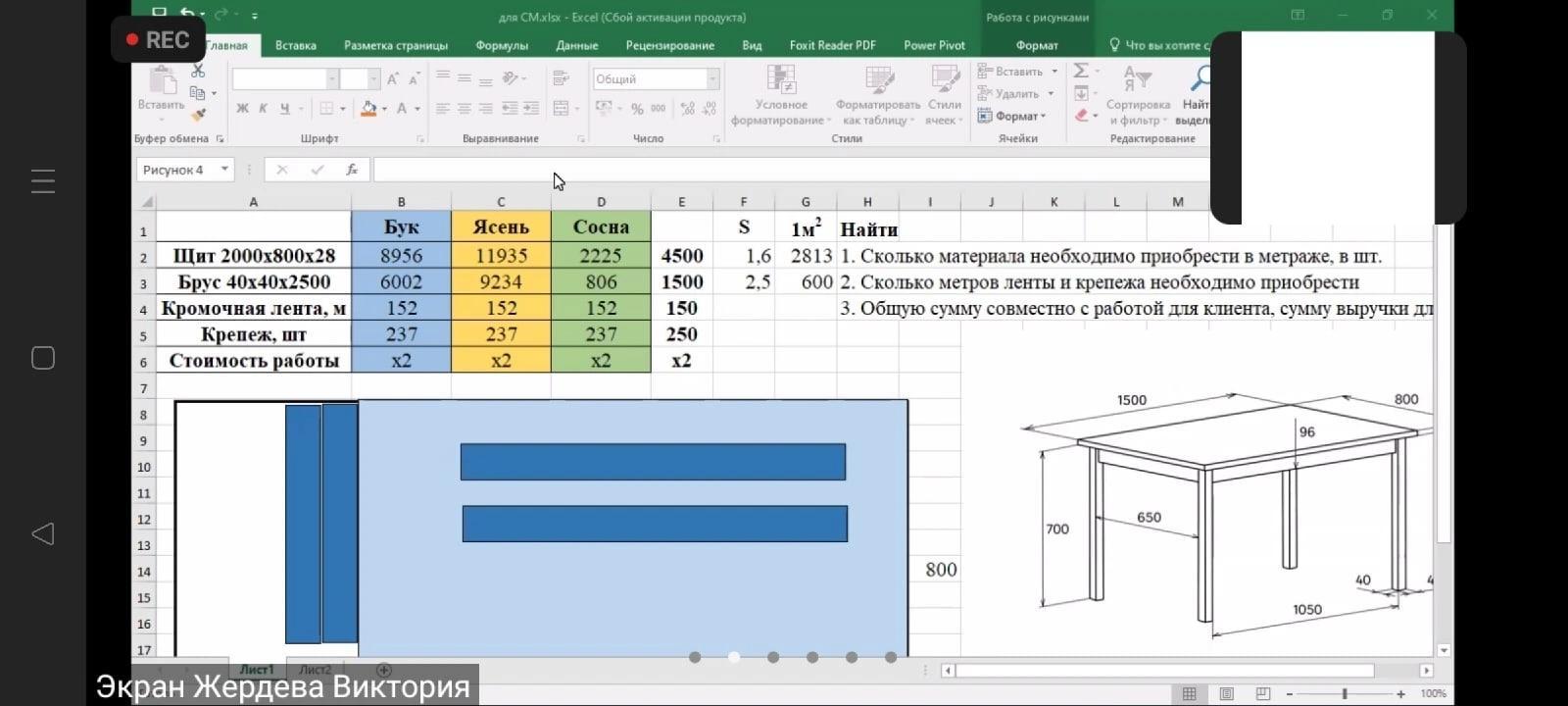Select the Format Painter brush icon
The image size is (1568, 706).
198,116
